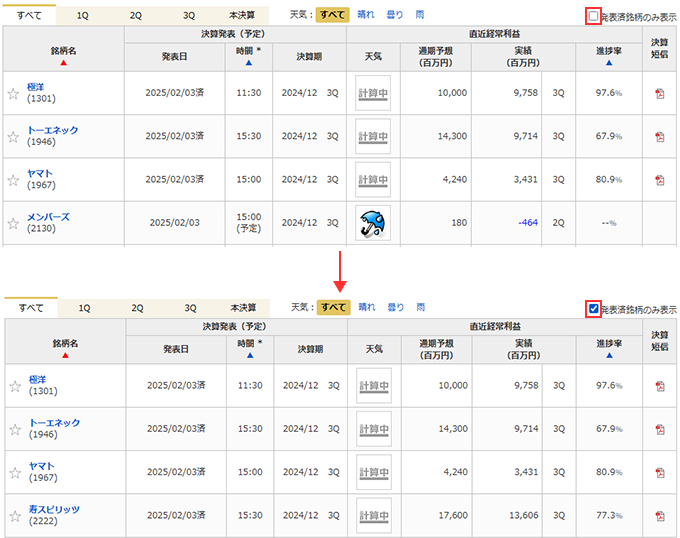Sort by 銘柄名 red arrow in lower table

65,355
